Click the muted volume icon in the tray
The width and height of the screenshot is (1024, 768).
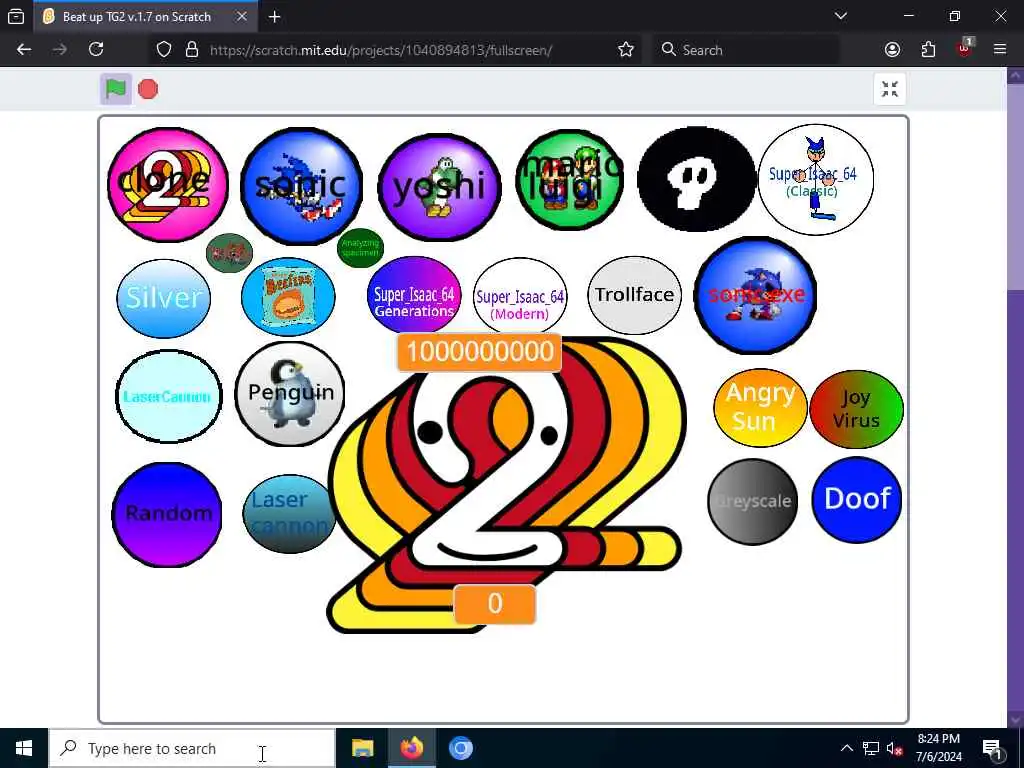pyautogui.click(x=895, y=748)
